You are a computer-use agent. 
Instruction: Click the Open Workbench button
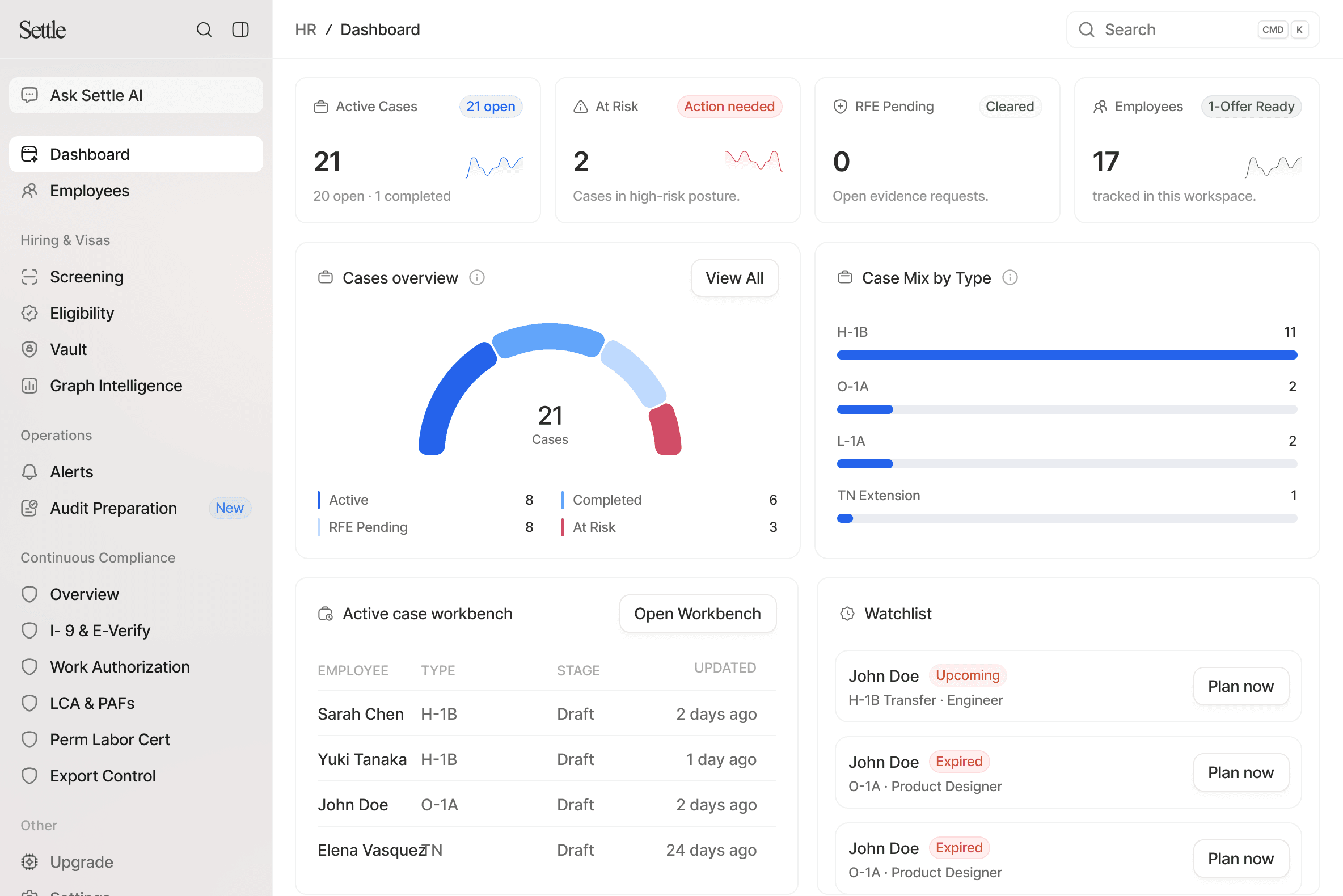pos(697,614)
